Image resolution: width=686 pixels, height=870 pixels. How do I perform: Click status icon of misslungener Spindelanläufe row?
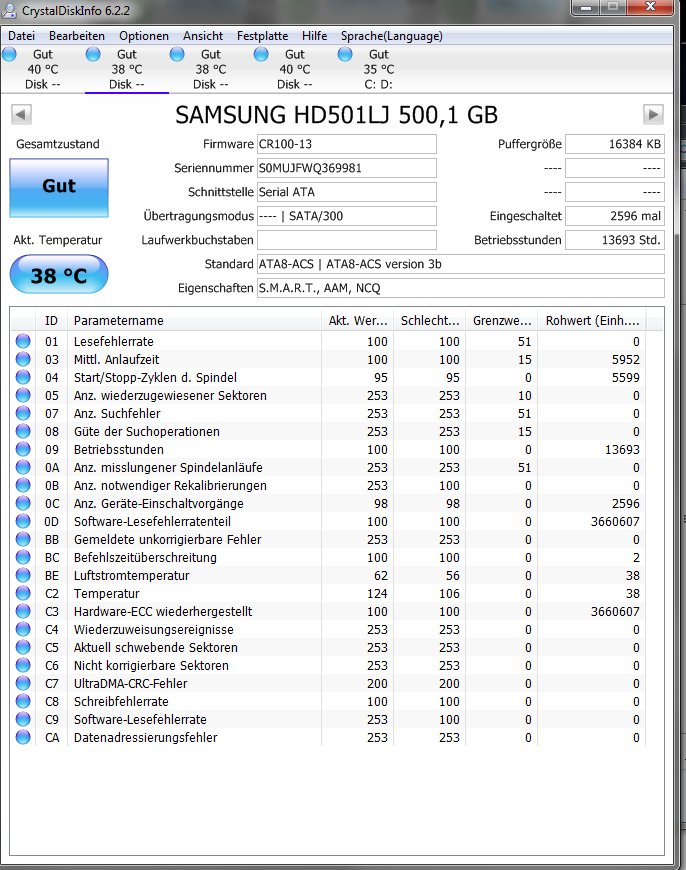pos(23,467)
